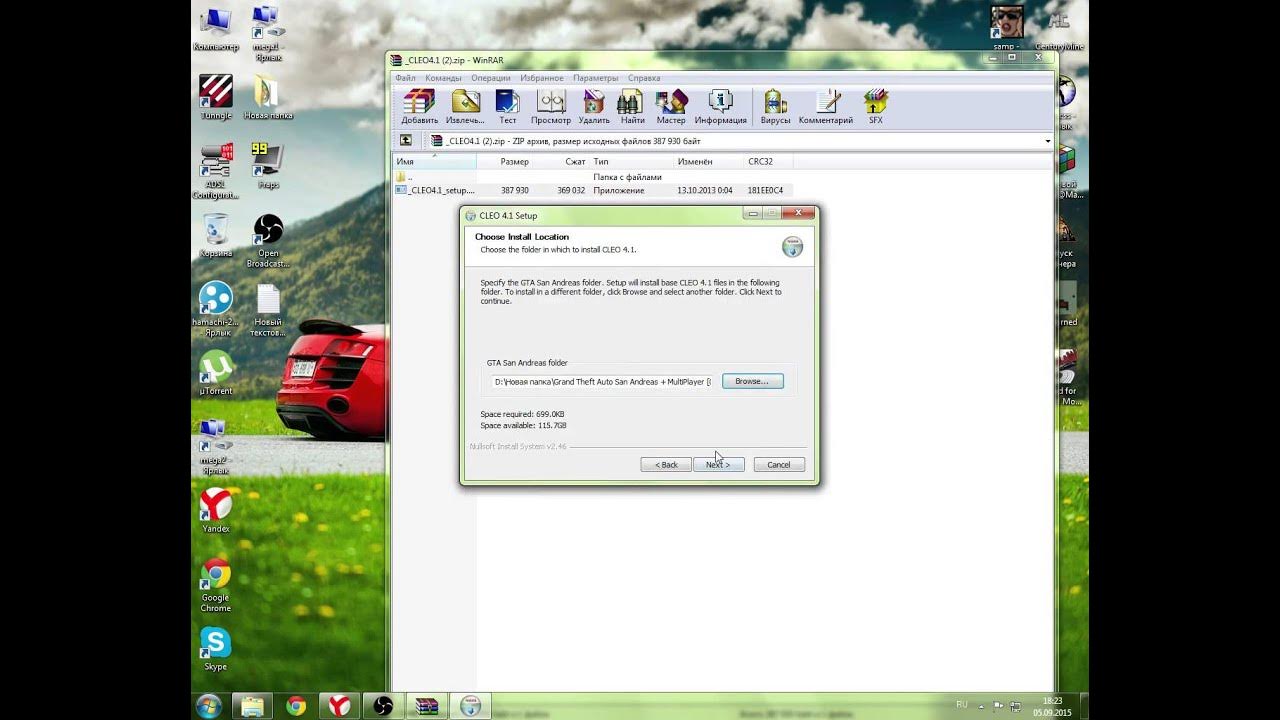Open the Избранное menu
This screenshot has width=1280, height=720.
coord(543,78)
